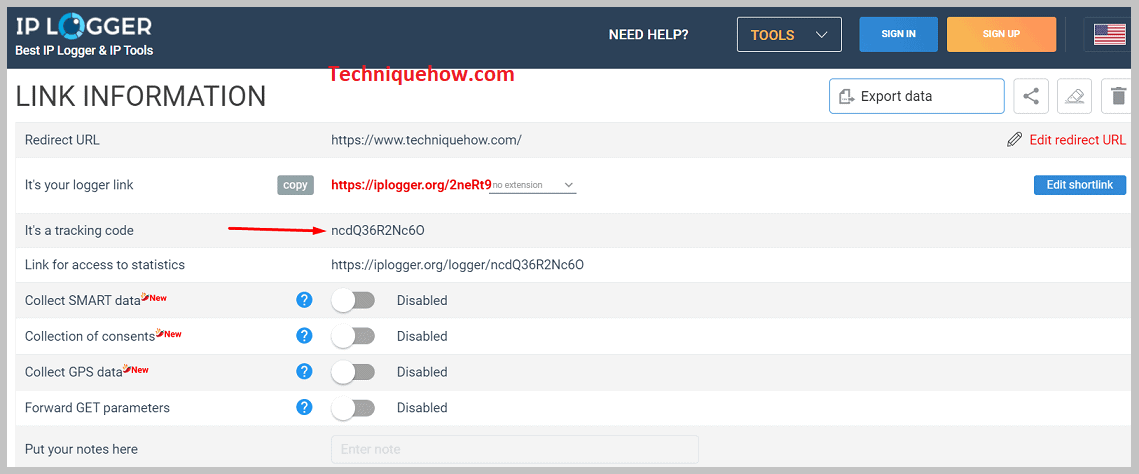Image resolution: width=1139 pixels, height=474 pixels.
Task: Click the Export data button
Action: (x=917, y=97)
